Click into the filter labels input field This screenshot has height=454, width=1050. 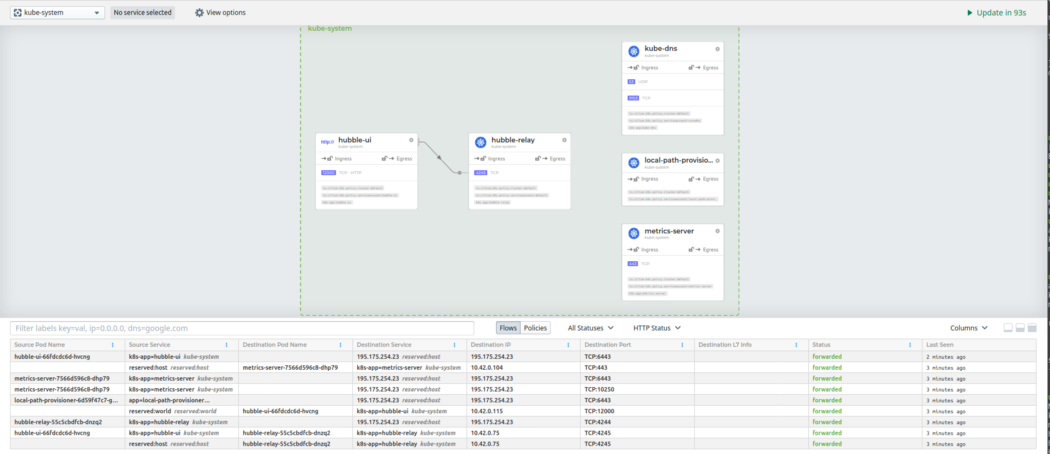point(242,328)
